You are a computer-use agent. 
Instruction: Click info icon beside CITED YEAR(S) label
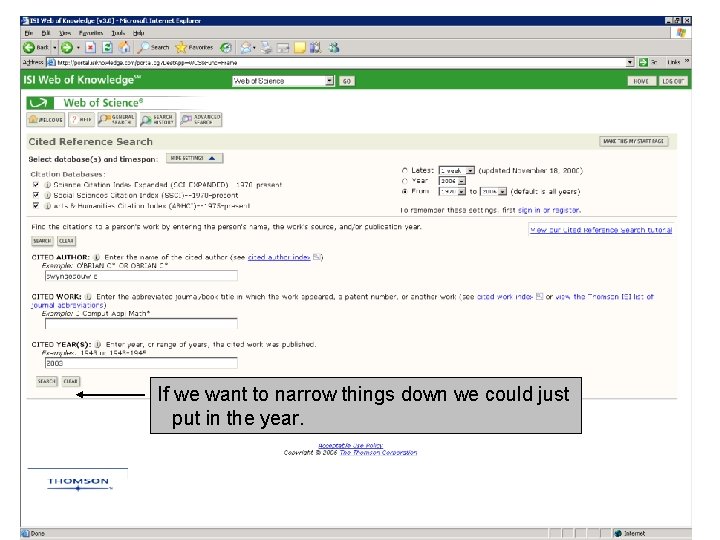tap(98, 344)
